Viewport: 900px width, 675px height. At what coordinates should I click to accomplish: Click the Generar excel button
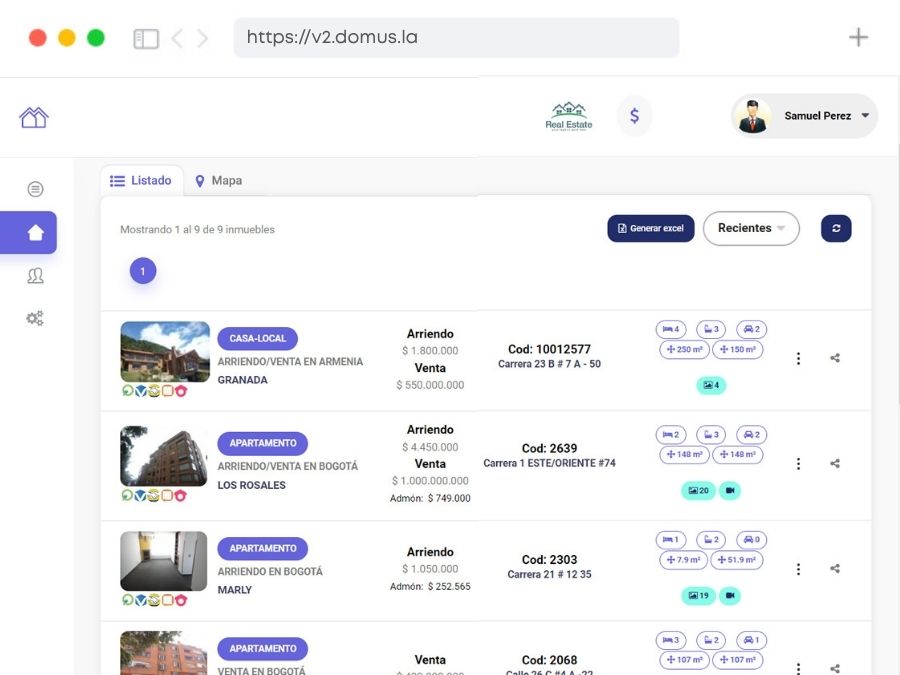coord(651,228)
